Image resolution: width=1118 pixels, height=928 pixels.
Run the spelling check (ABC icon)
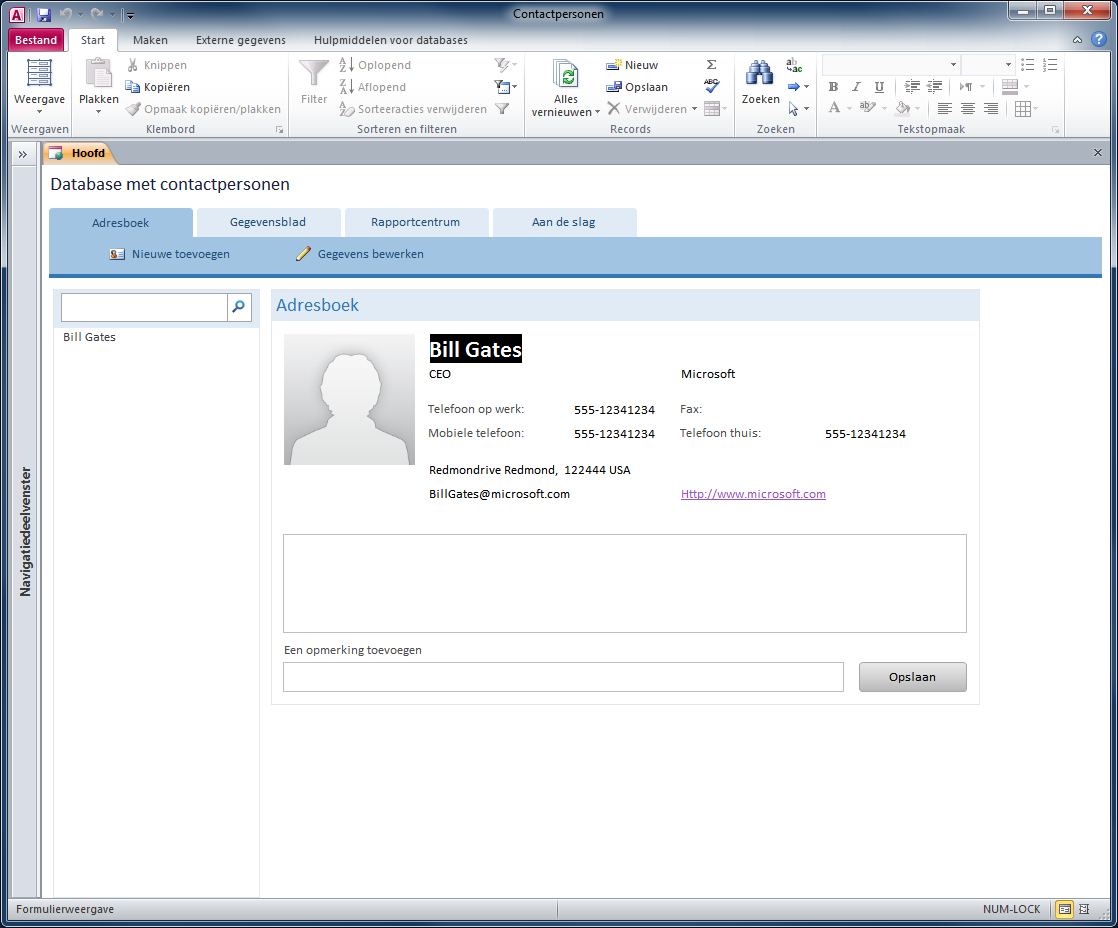(x=712, y=86)
